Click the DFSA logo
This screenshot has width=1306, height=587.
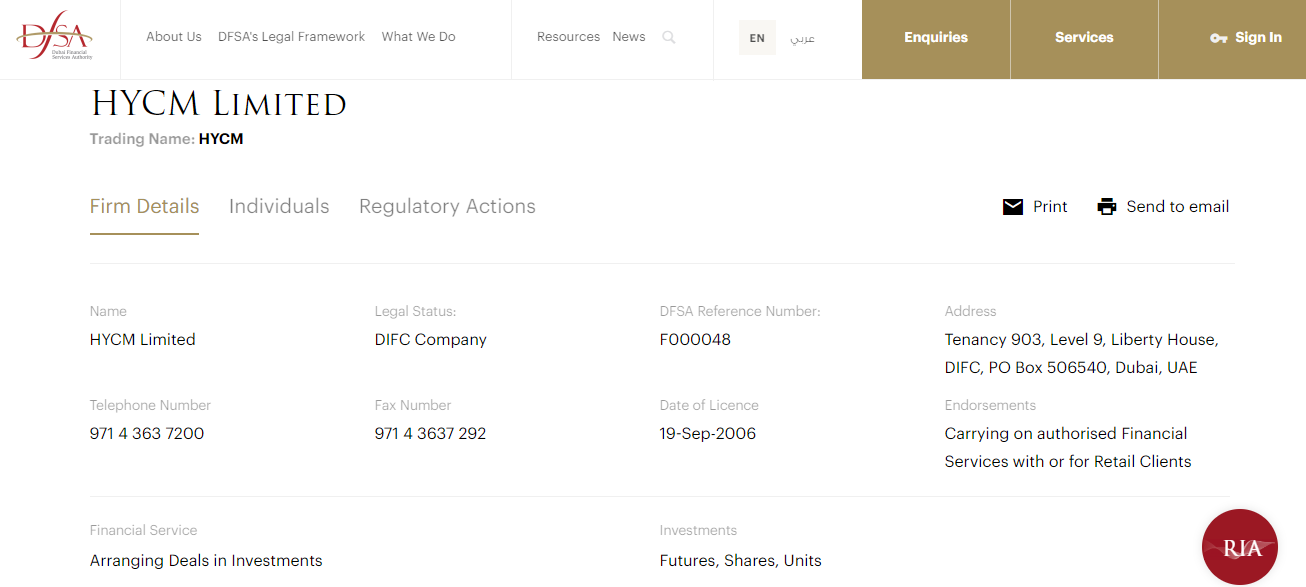(56, 38)
